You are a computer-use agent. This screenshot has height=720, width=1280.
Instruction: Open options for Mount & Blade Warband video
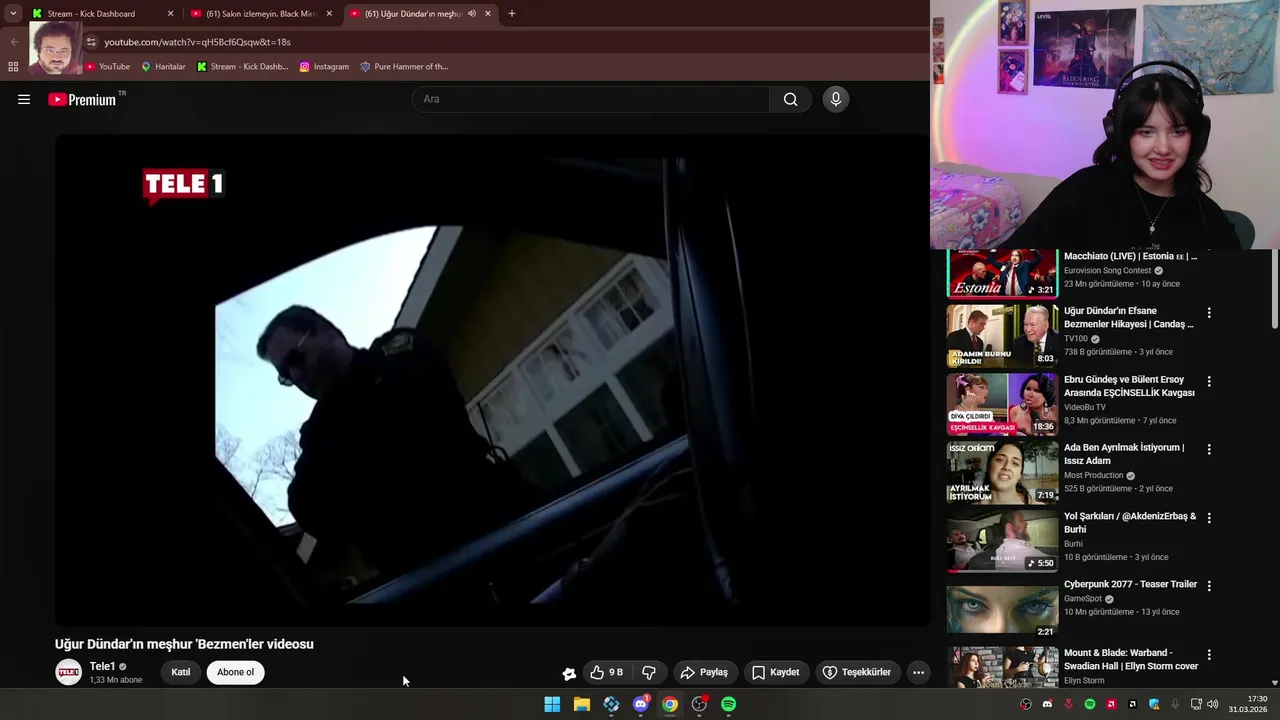pyautogui.click(x=1209, y=655)
